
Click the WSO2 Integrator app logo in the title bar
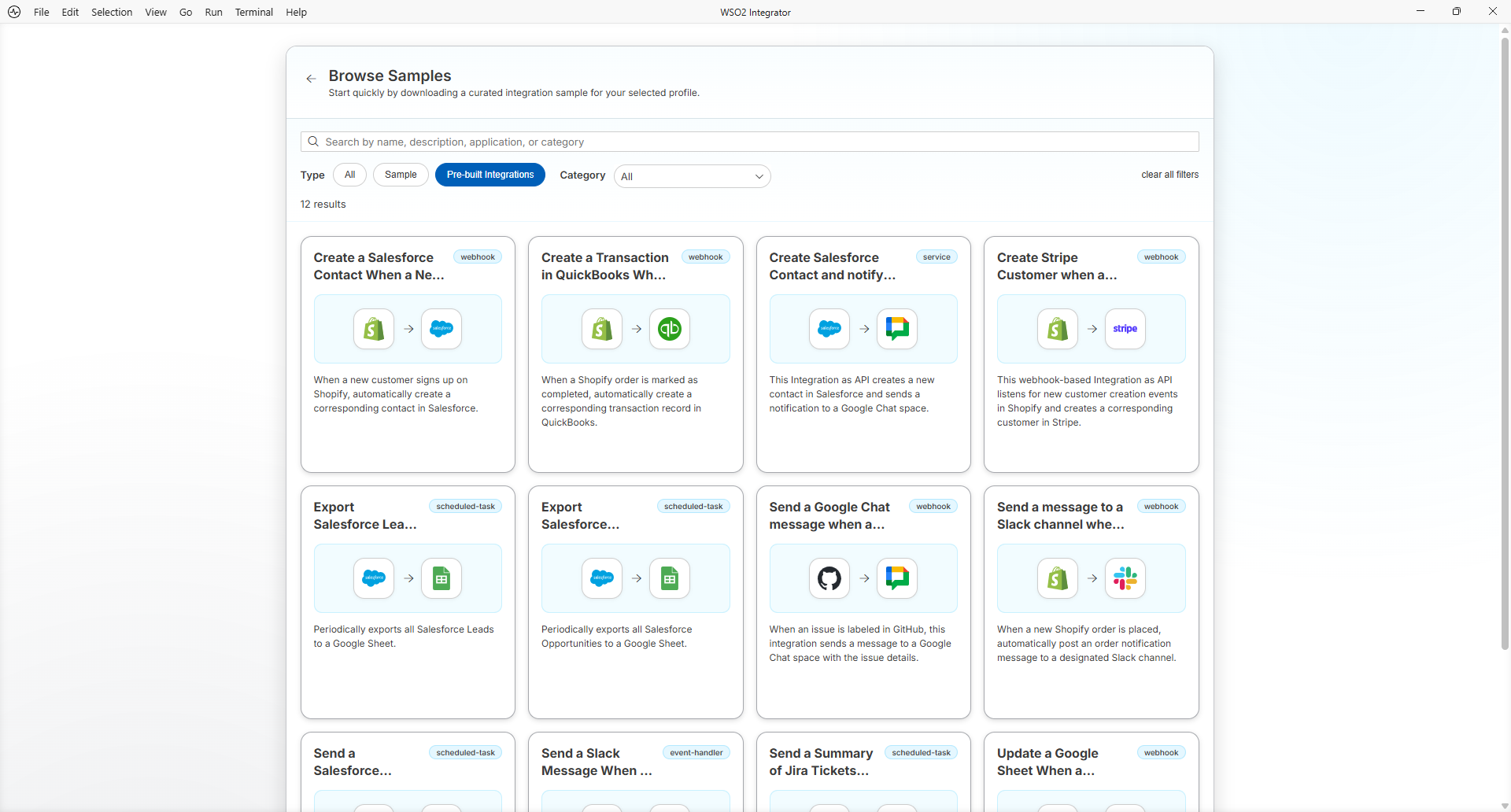click(x=14, y=12)
